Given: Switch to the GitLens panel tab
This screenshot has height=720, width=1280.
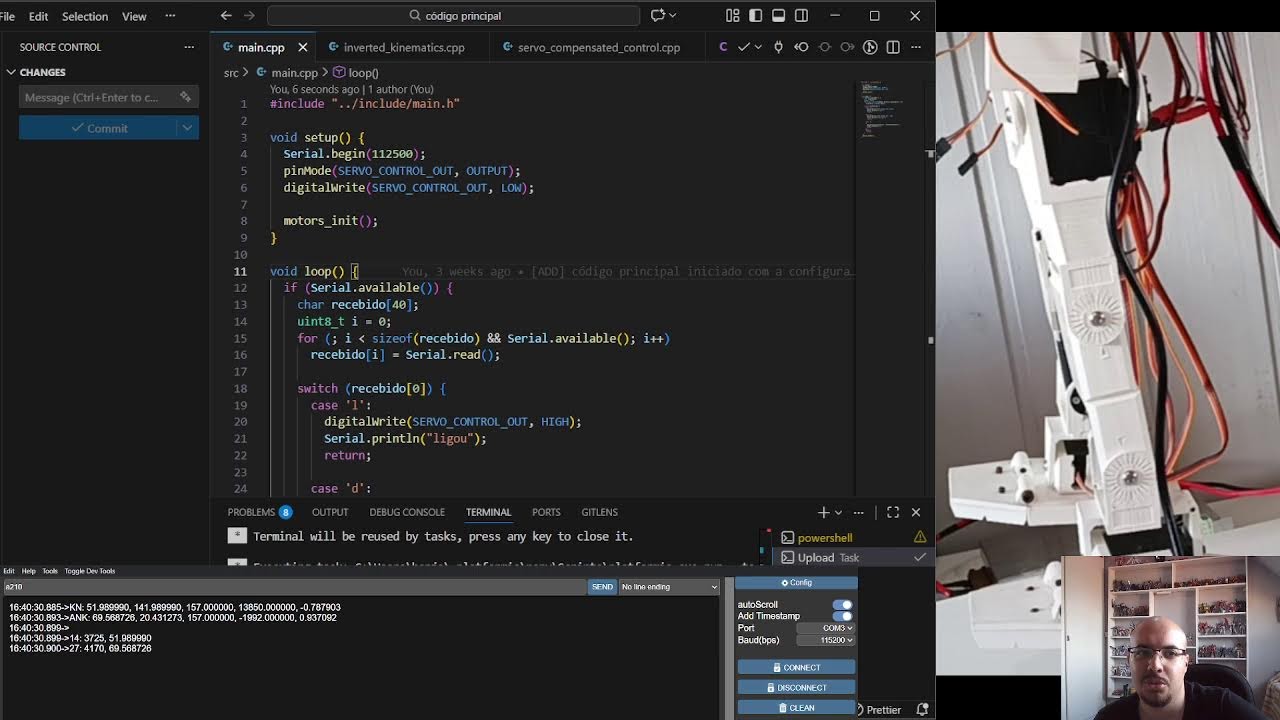Looking at the screenshot, I should pyautogui.click(x=600, y=512).
